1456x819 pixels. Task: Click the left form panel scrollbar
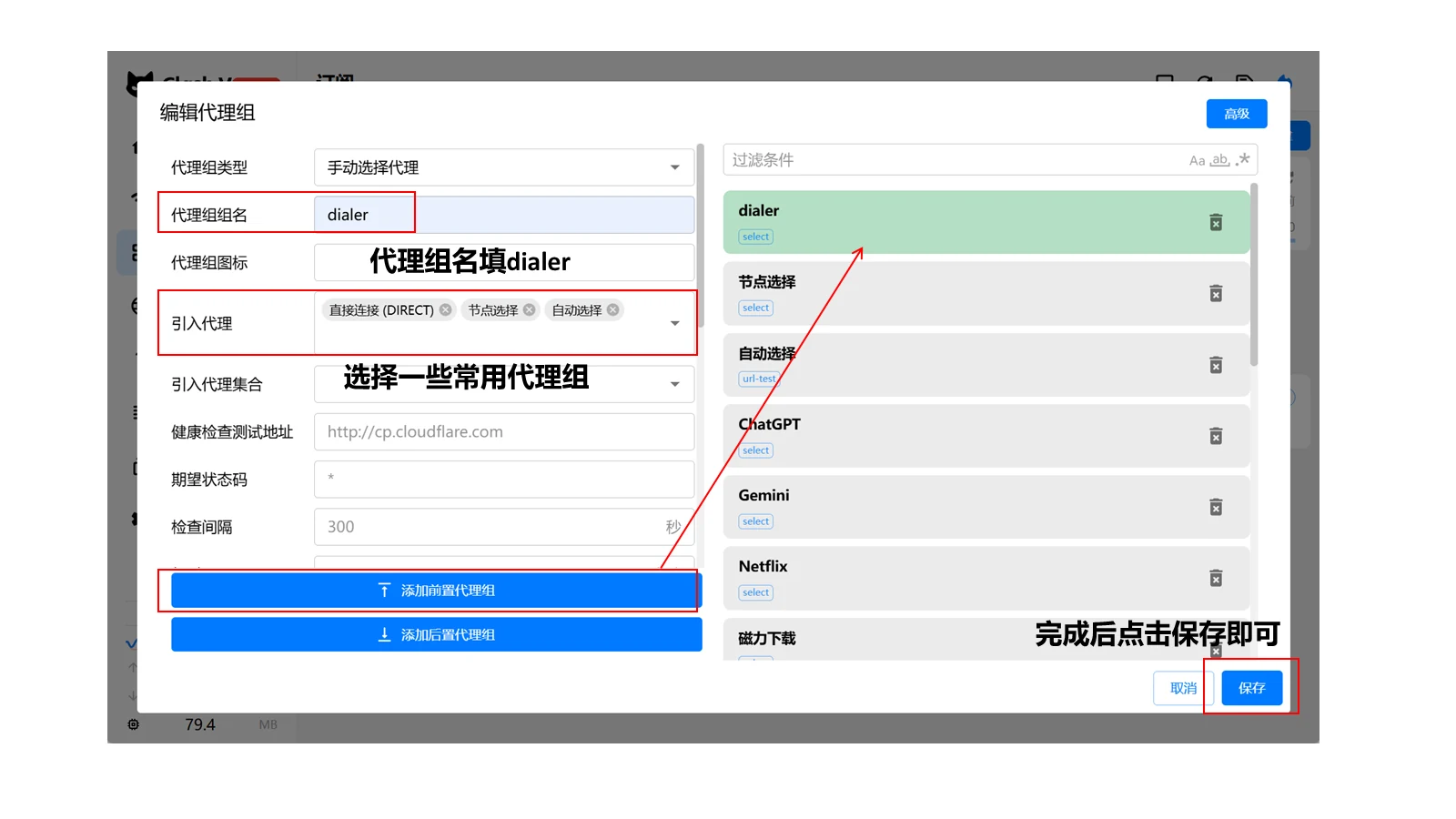[700, 235]
